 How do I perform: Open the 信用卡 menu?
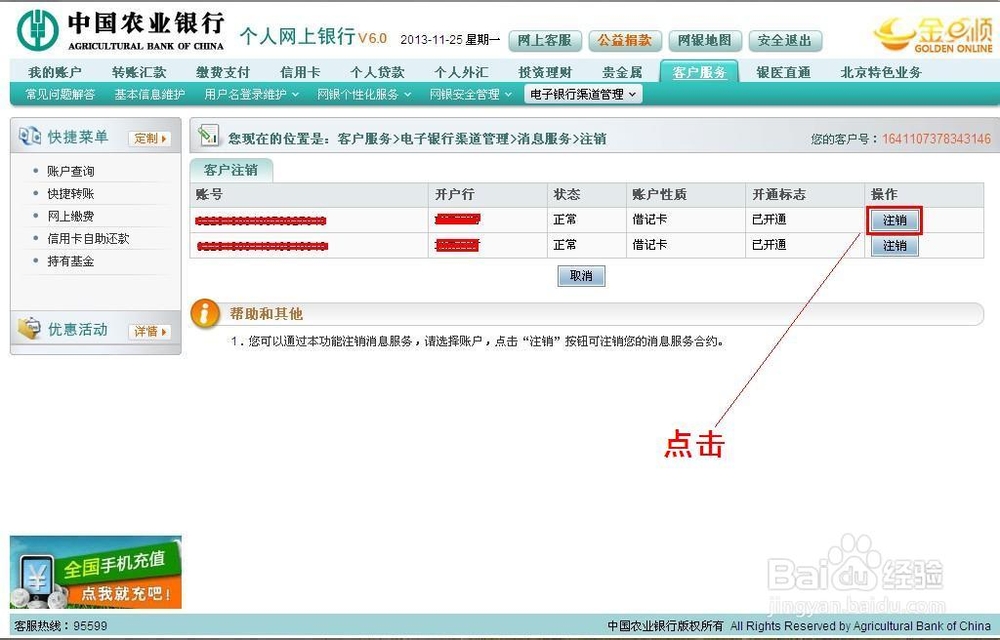(300, 71)
